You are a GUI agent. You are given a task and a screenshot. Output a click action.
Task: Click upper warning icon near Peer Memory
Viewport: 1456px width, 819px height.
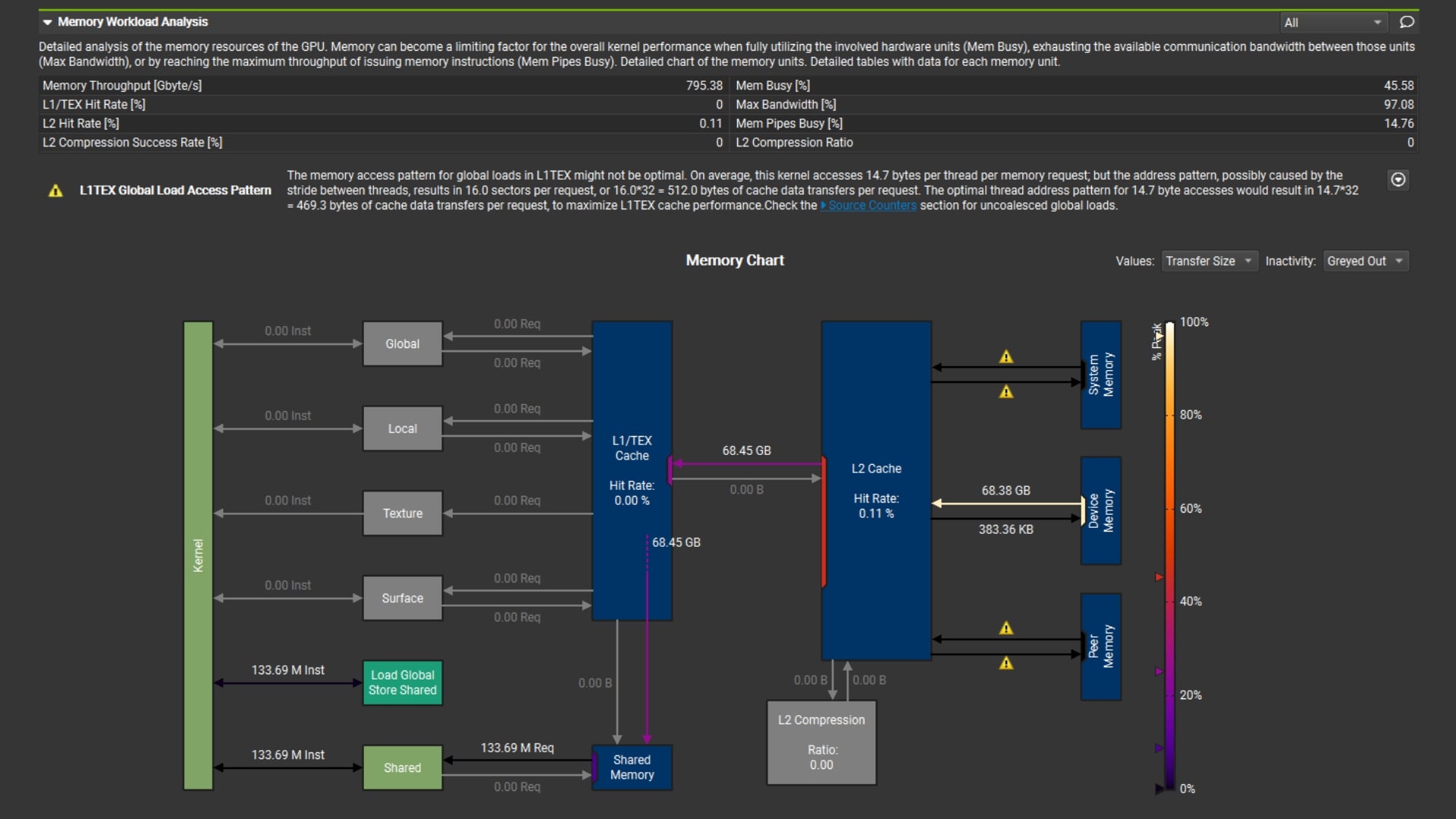(1006, 628)
